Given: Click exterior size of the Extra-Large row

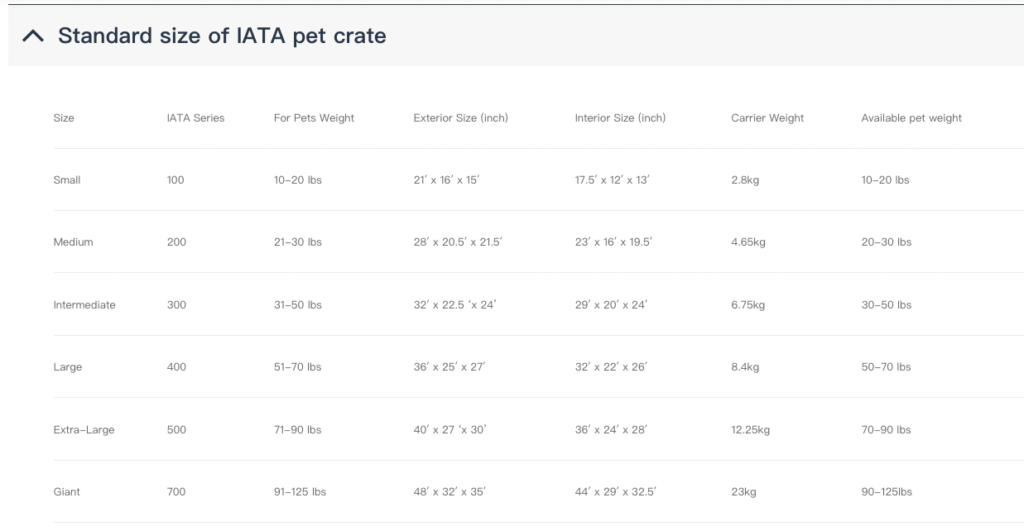Looking at the screenshot, I should pyautogui.click(x=450, y=430).
